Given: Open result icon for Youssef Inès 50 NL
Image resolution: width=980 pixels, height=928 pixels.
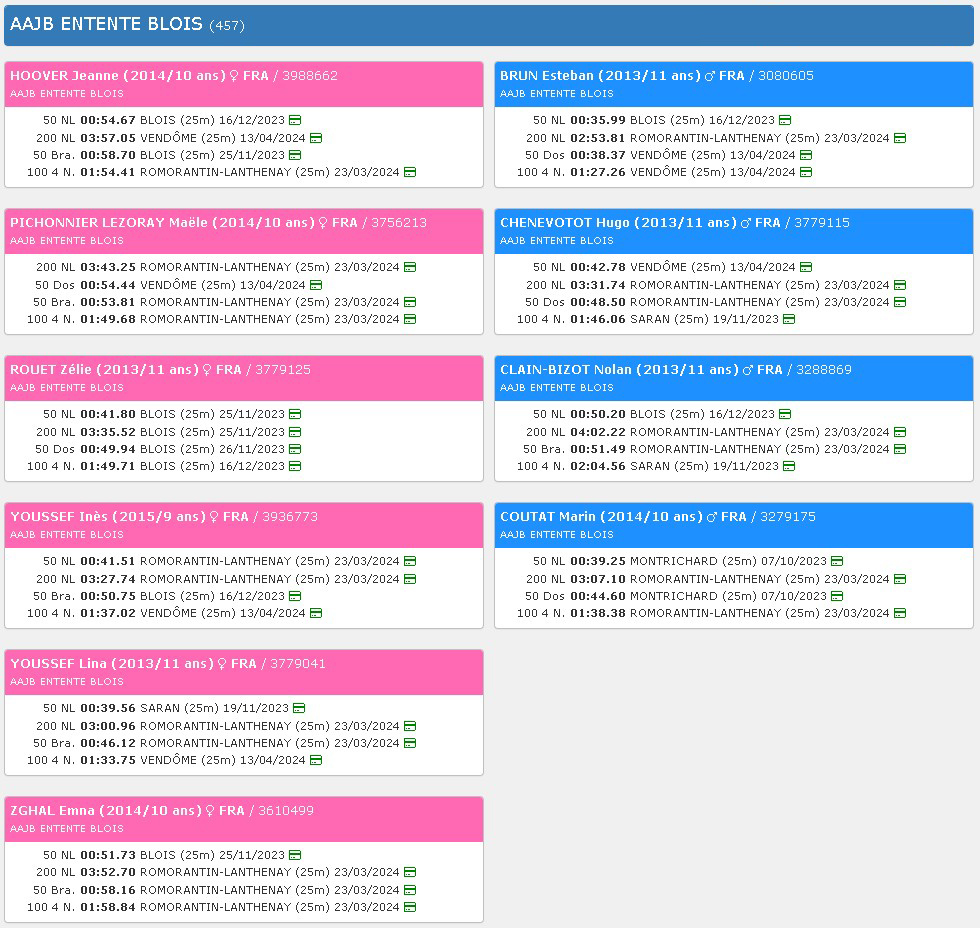Looking at the screenshot, I should [x=410, y=561].
